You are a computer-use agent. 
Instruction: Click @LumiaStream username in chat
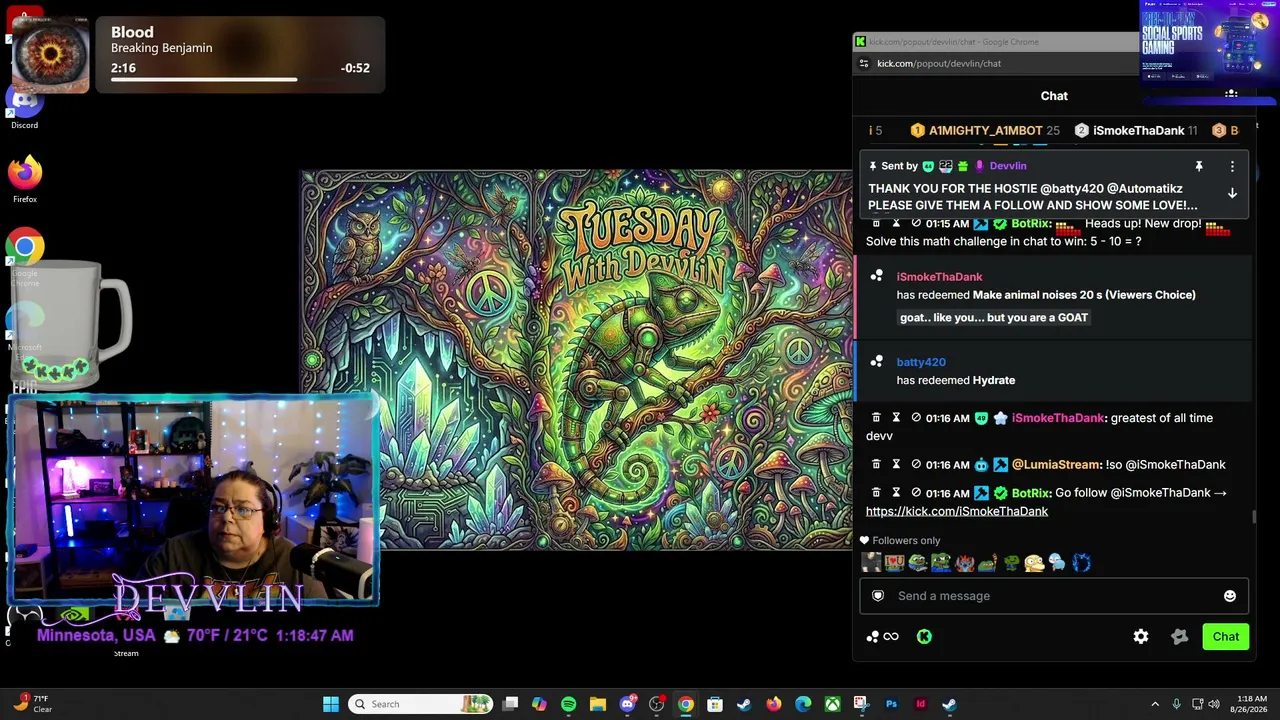pos(1056,464)
